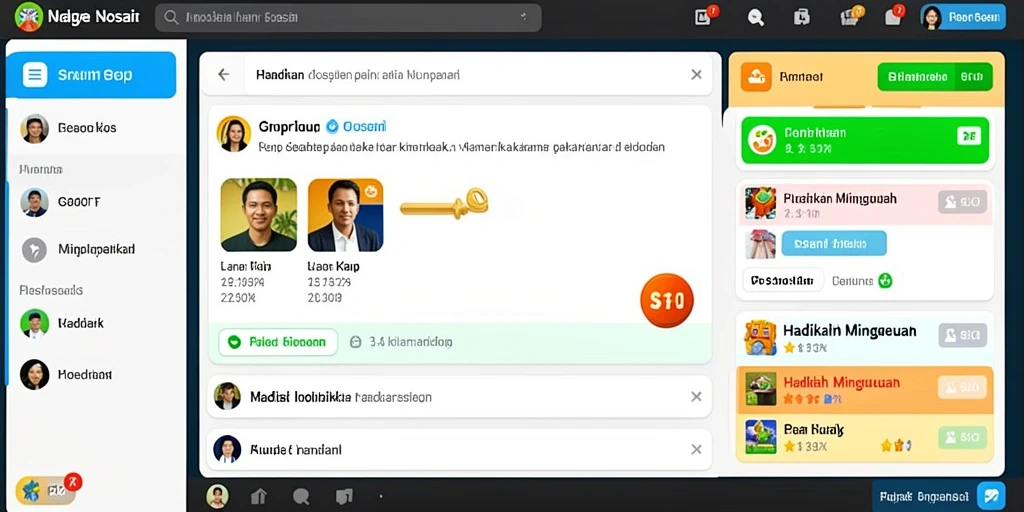
Task: Click the orange Bmnaet panel icon
Action: click(756, 77)
